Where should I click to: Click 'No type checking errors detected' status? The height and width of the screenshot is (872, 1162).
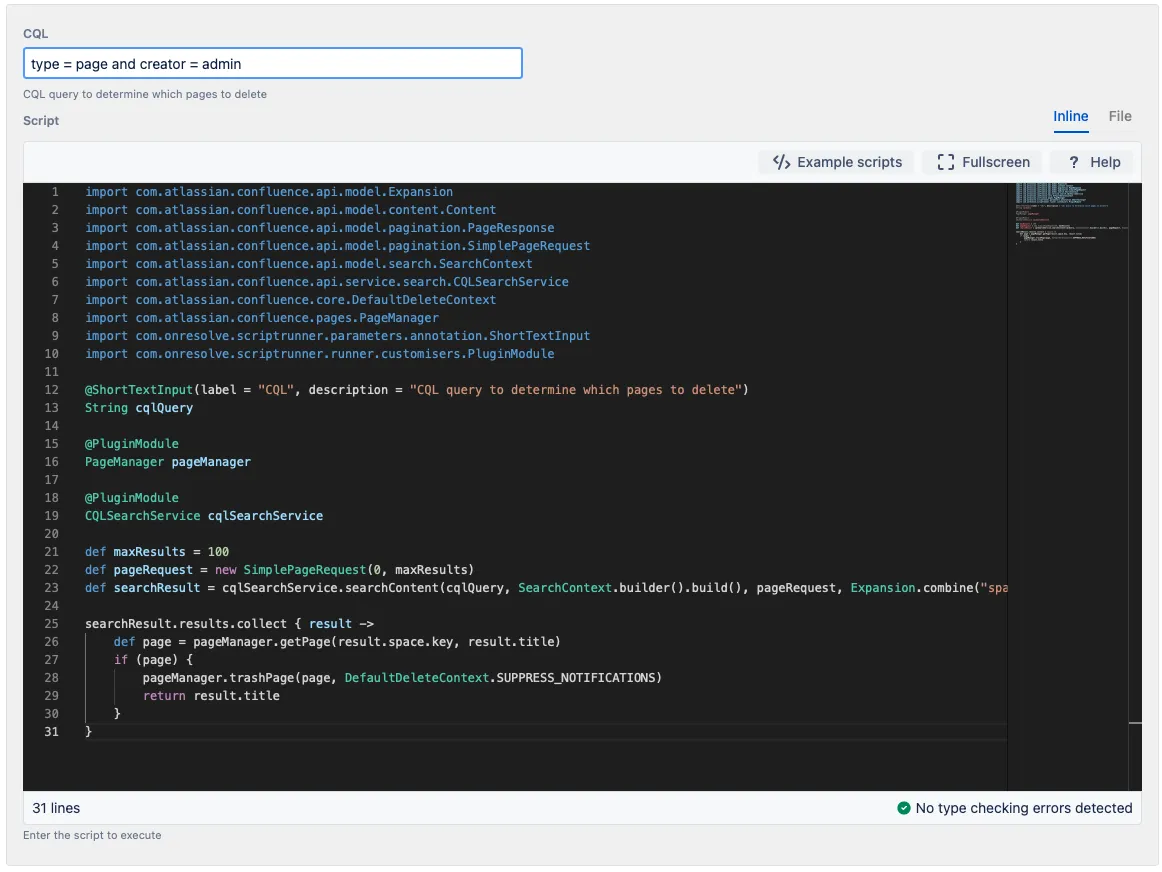tap(1023, 808)
